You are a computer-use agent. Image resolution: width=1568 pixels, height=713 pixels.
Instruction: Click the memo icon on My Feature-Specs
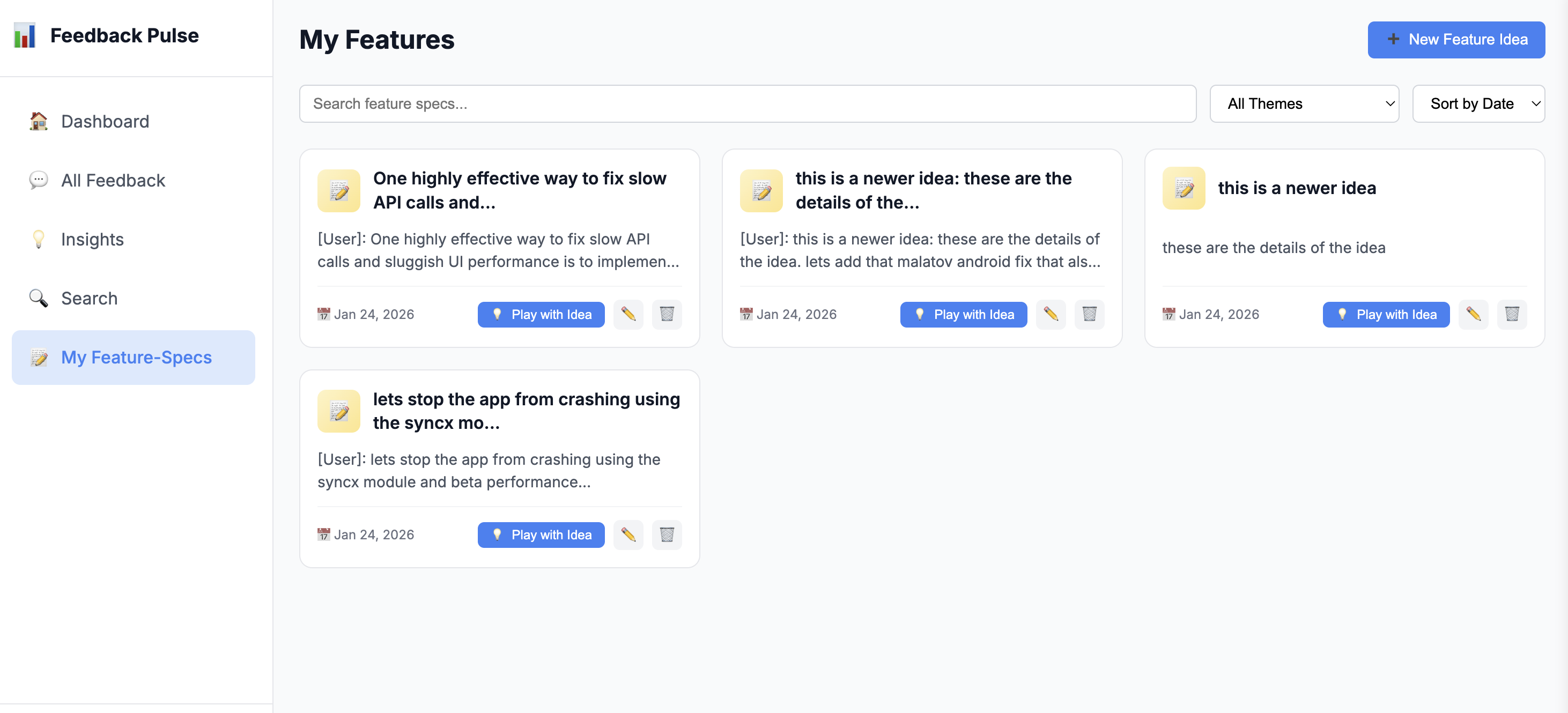40,358
